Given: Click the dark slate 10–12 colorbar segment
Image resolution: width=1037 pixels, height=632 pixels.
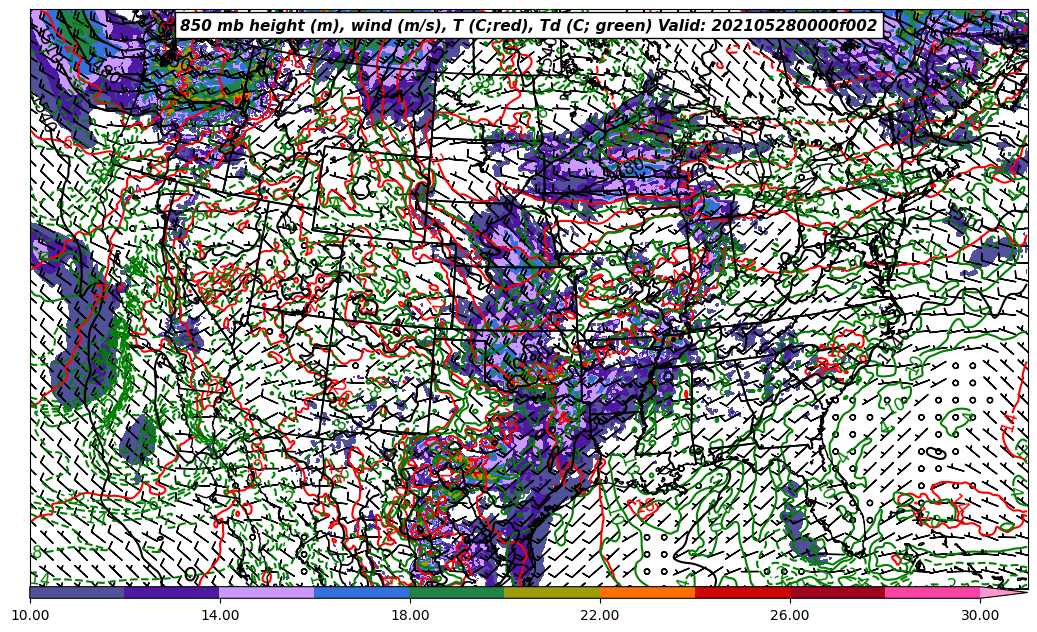Looking at the screenshot, I should [x=77, y=592].
